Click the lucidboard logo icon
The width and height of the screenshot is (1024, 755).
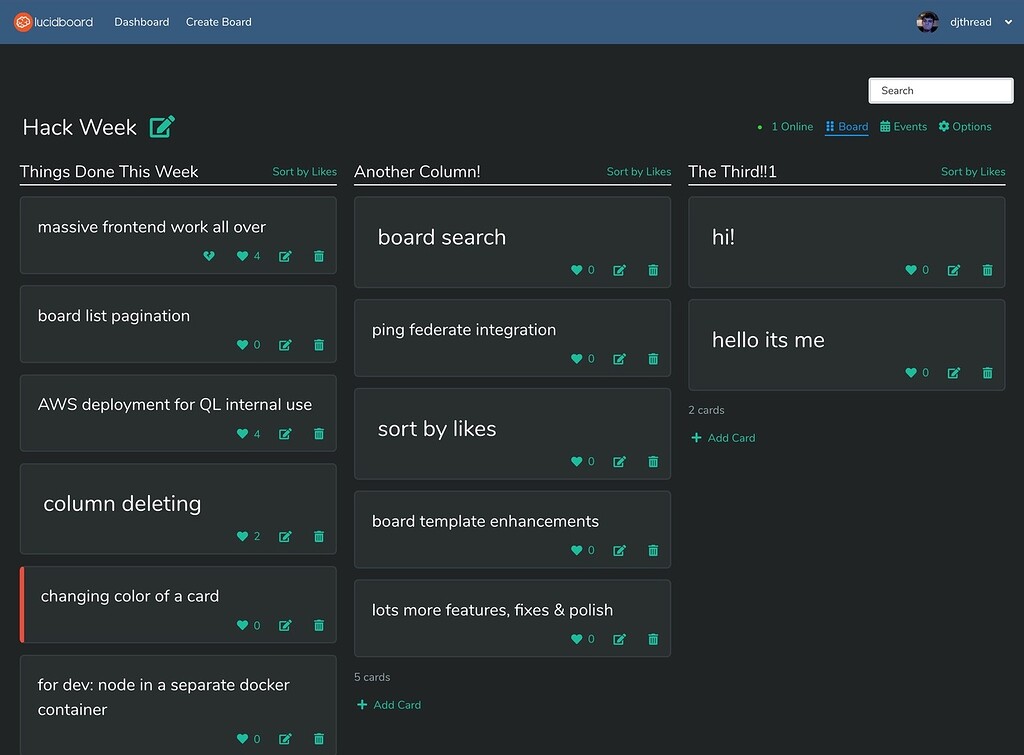(24, 21)
